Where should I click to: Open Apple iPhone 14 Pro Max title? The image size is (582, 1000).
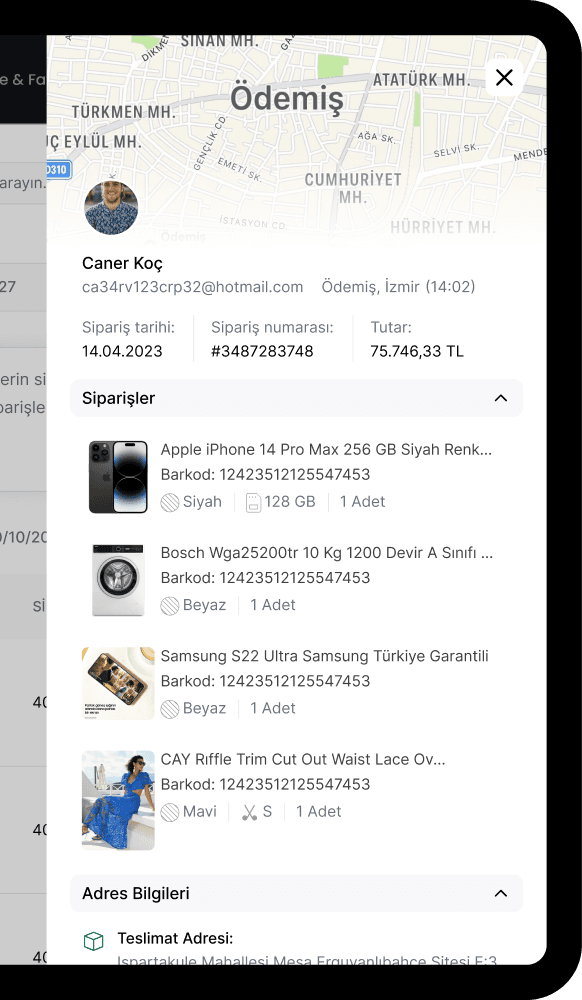[326, 450]
